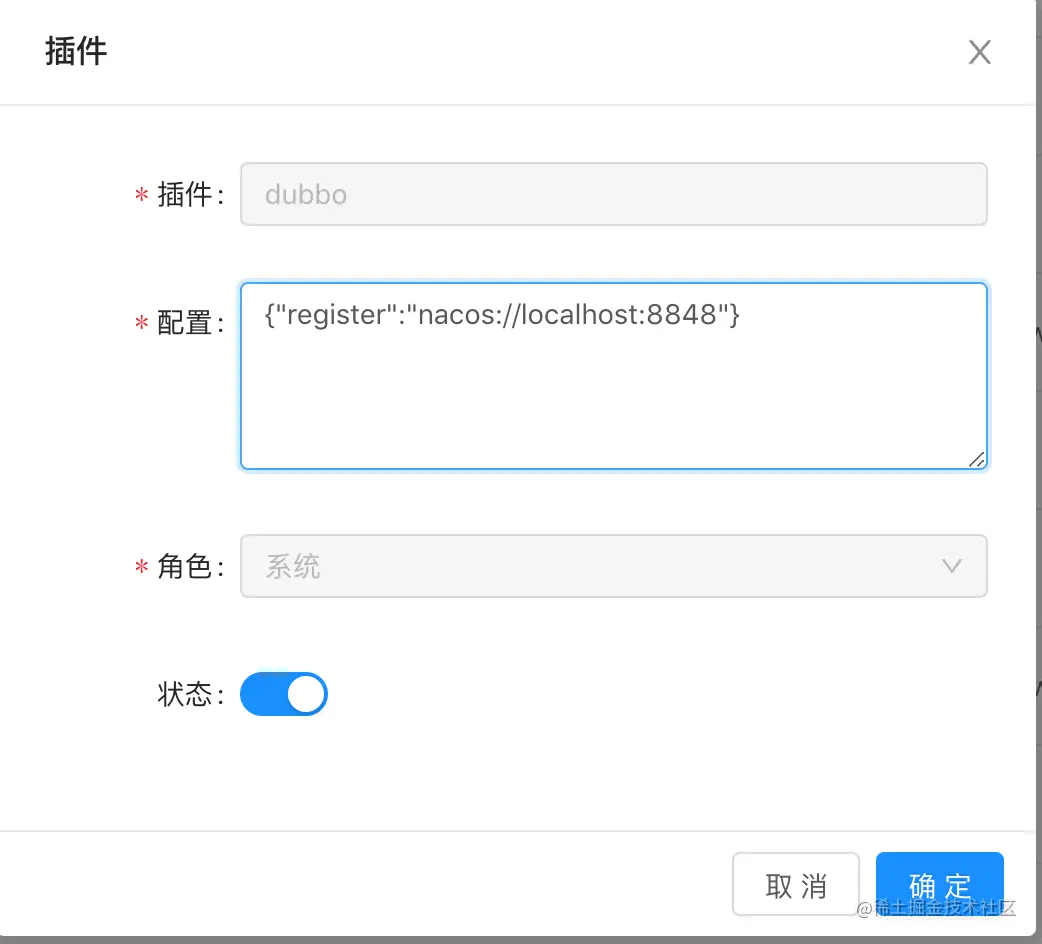The image size is (1042, 944).
Task: Click the 角色 combo box field
Action: (613, 566)
